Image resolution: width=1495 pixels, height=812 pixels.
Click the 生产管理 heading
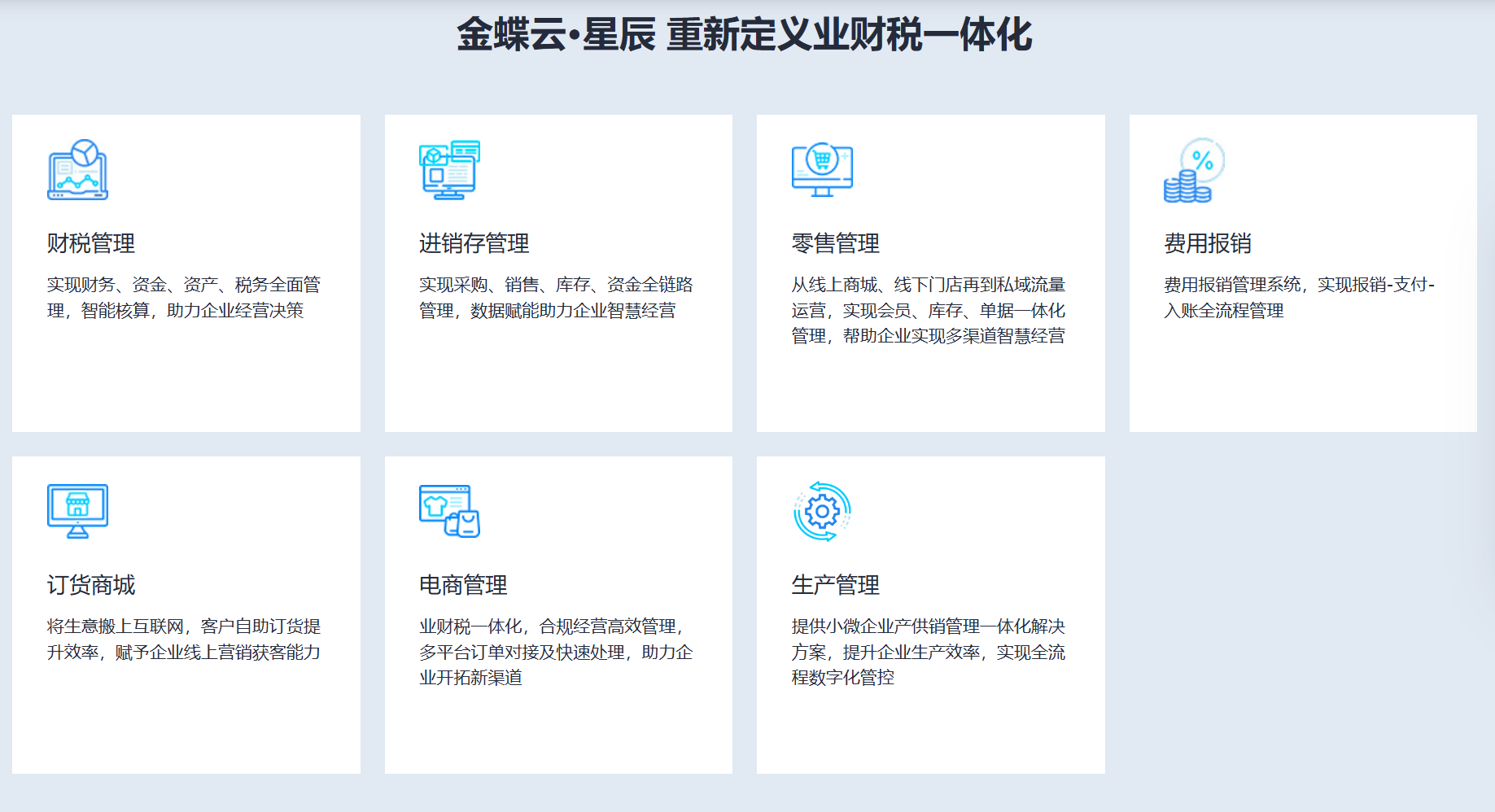pyautogui.click(x=835, y=585)
